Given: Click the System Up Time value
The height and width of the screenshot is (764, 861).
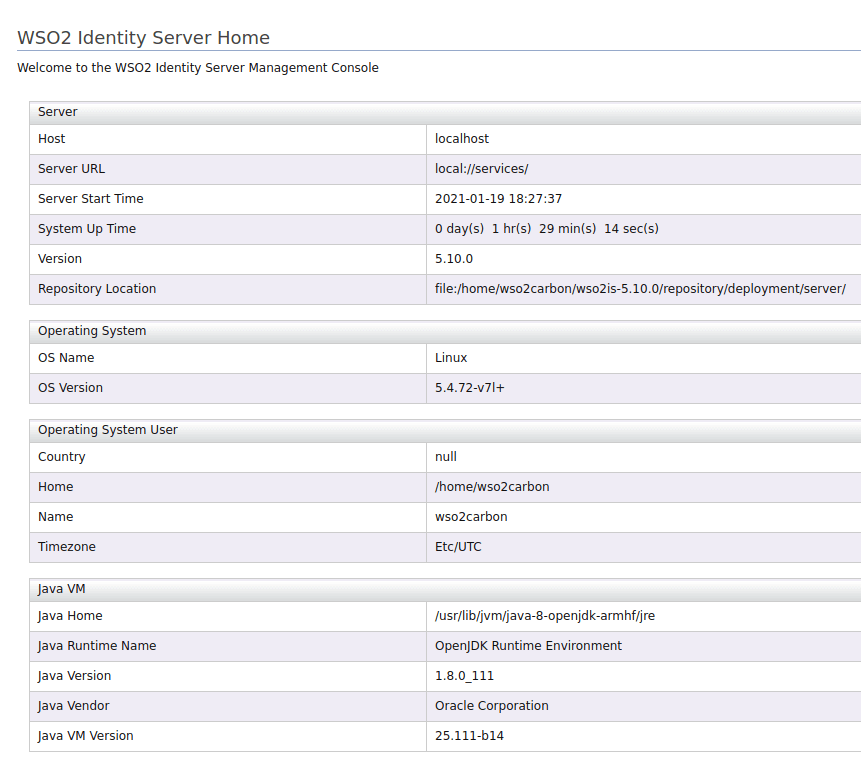Looking at the screenshot, I should (546, 229).
